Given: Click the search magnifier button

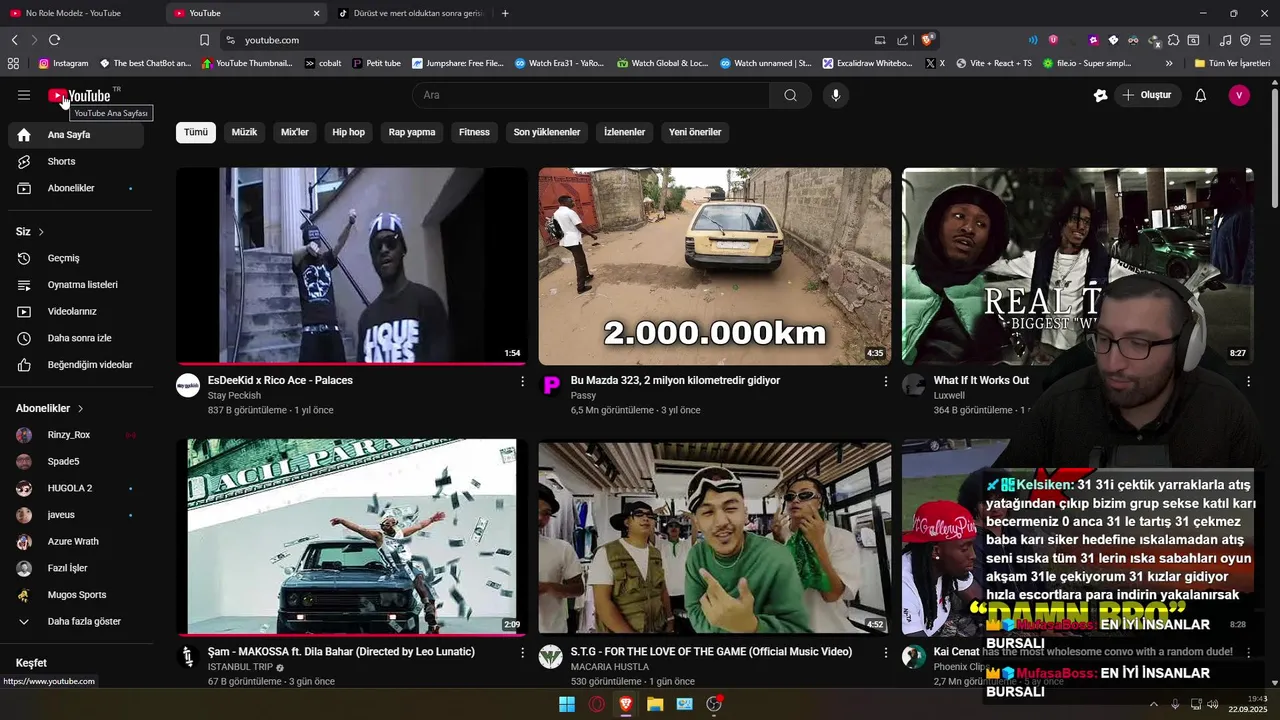Looking at the screenshot, I should coord(791,95).
